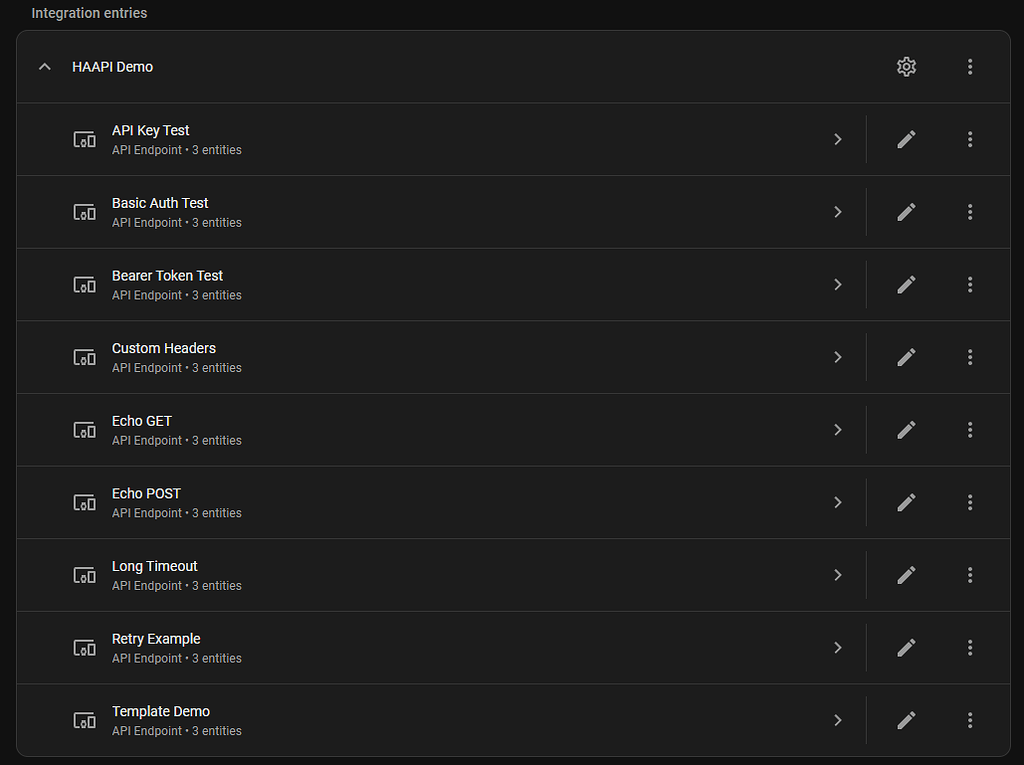Select the Retry Example row

441,647
